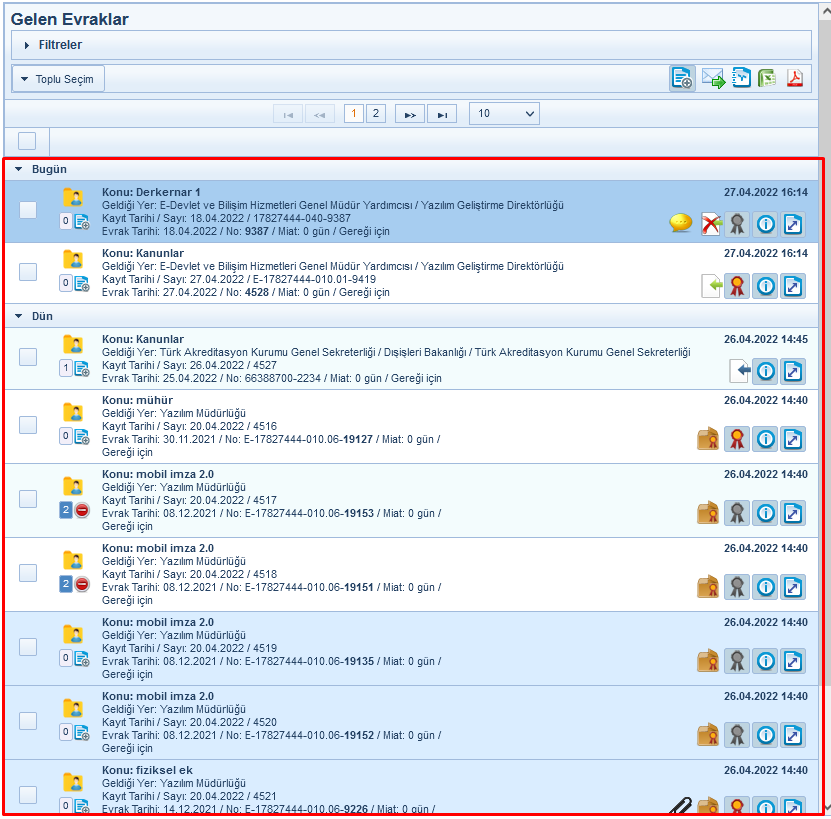The height and width of the screenshot is (819, 831).
Task: Export the document list to PDF
Action: [x=795, y=79]
